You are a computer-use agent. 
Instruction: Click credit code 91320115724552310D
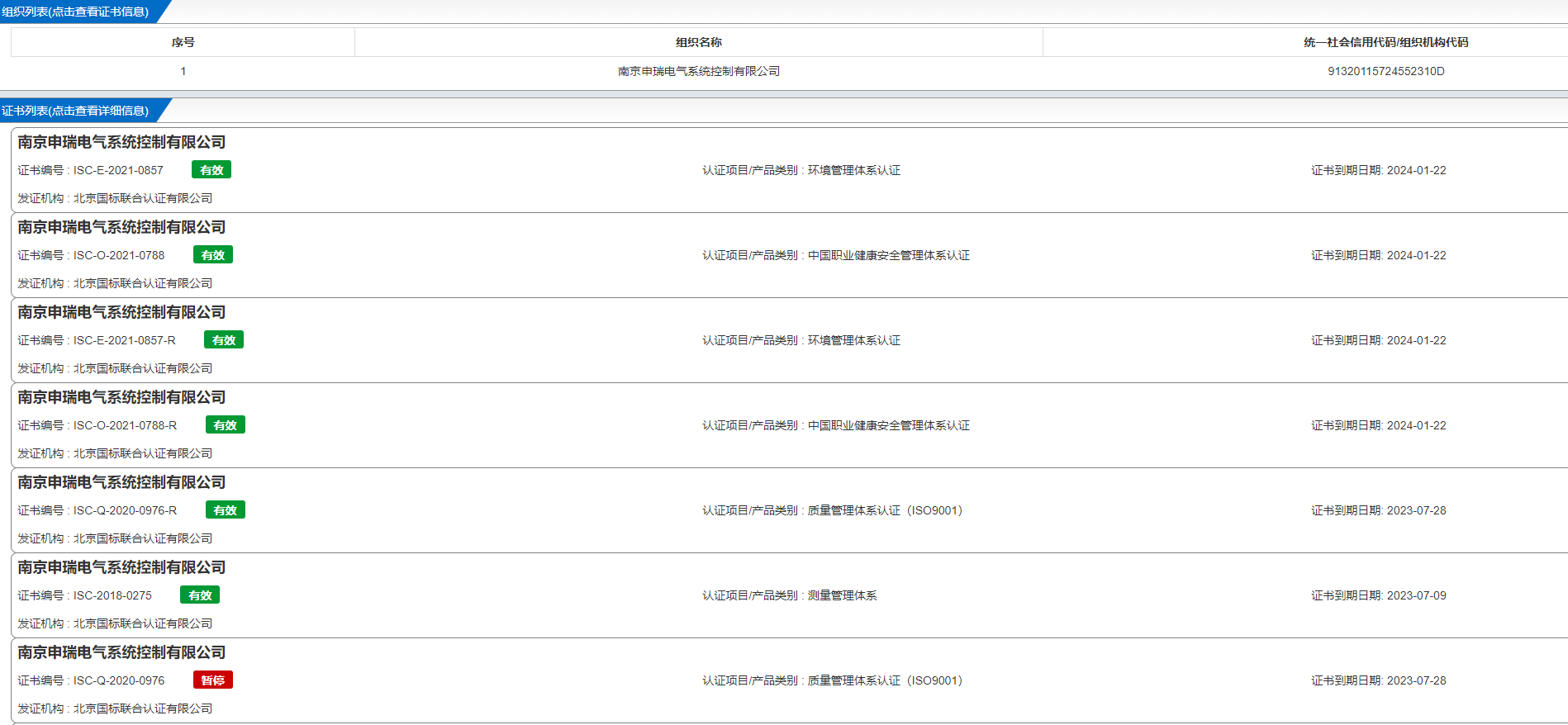(1386, 71)
